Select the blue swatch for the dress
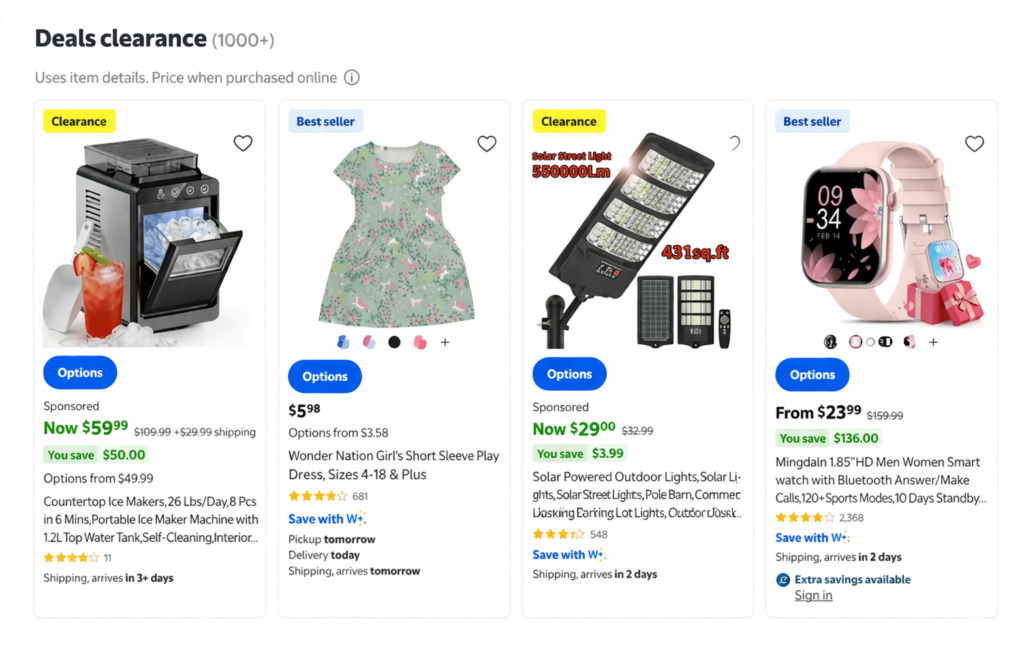 point(344,342)
